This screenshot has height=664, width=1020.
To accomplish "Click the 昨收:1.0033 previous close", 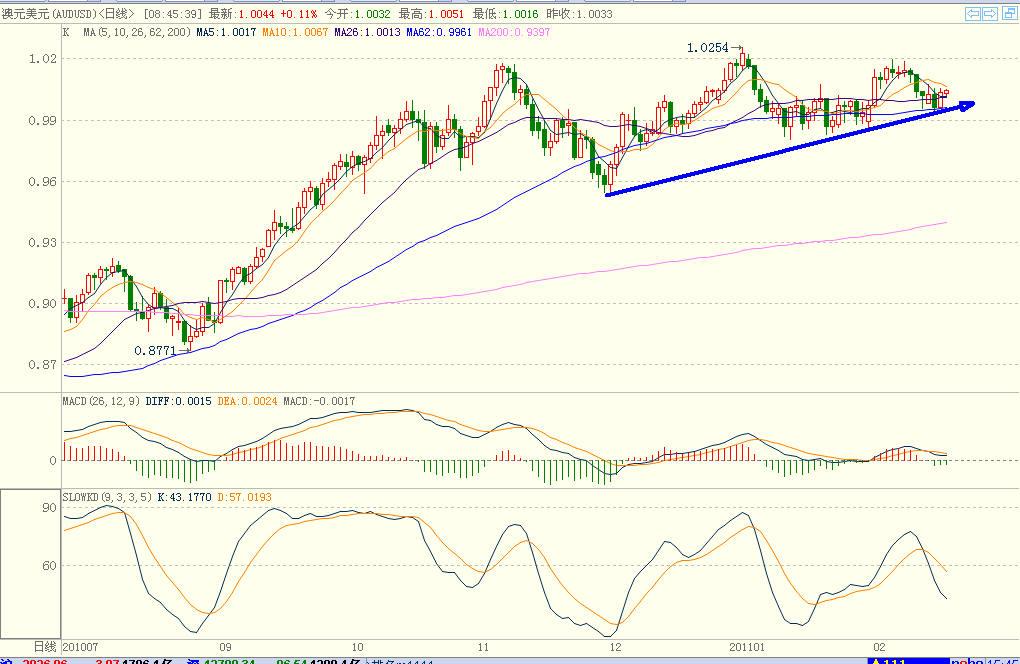I will click(579, 14).
